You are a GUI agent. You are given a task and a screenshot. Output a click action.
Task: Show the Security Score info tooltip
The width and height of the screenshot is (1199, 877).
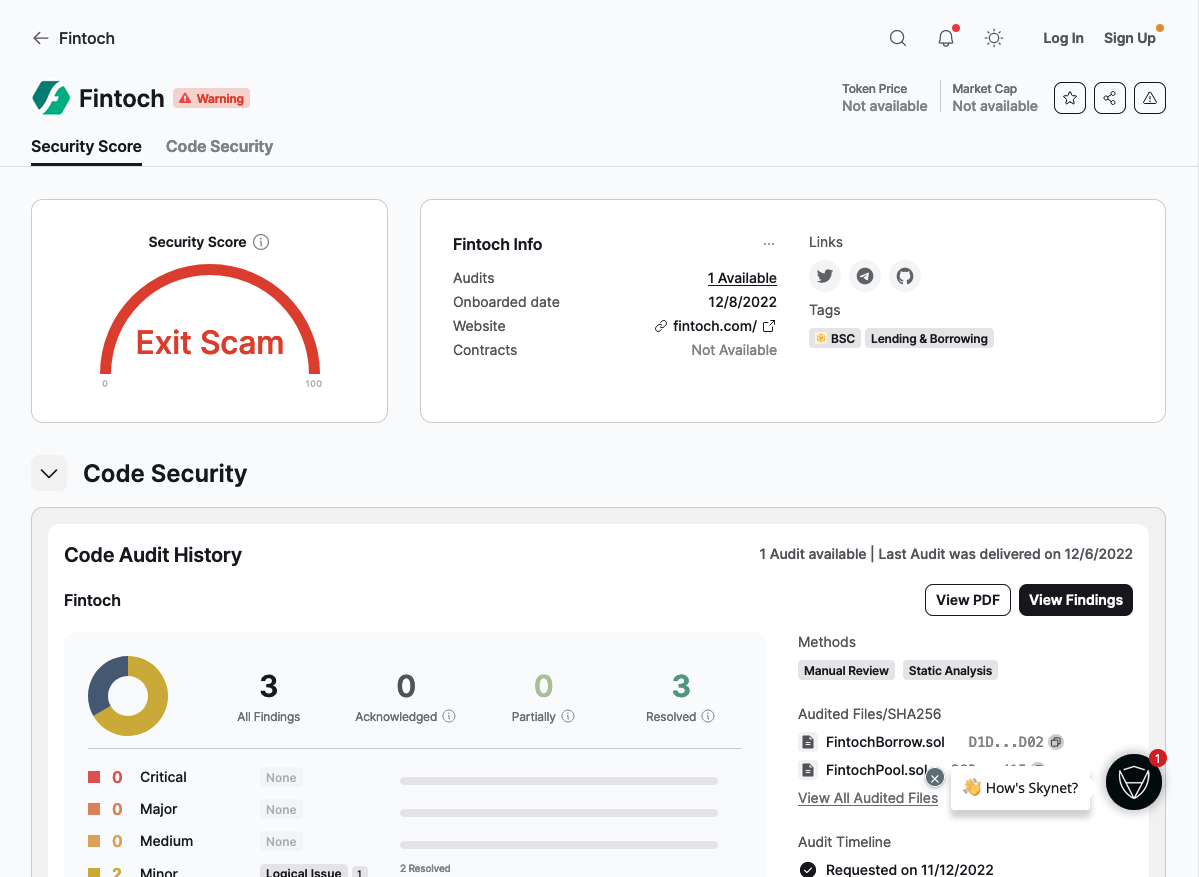coord(261,241)
